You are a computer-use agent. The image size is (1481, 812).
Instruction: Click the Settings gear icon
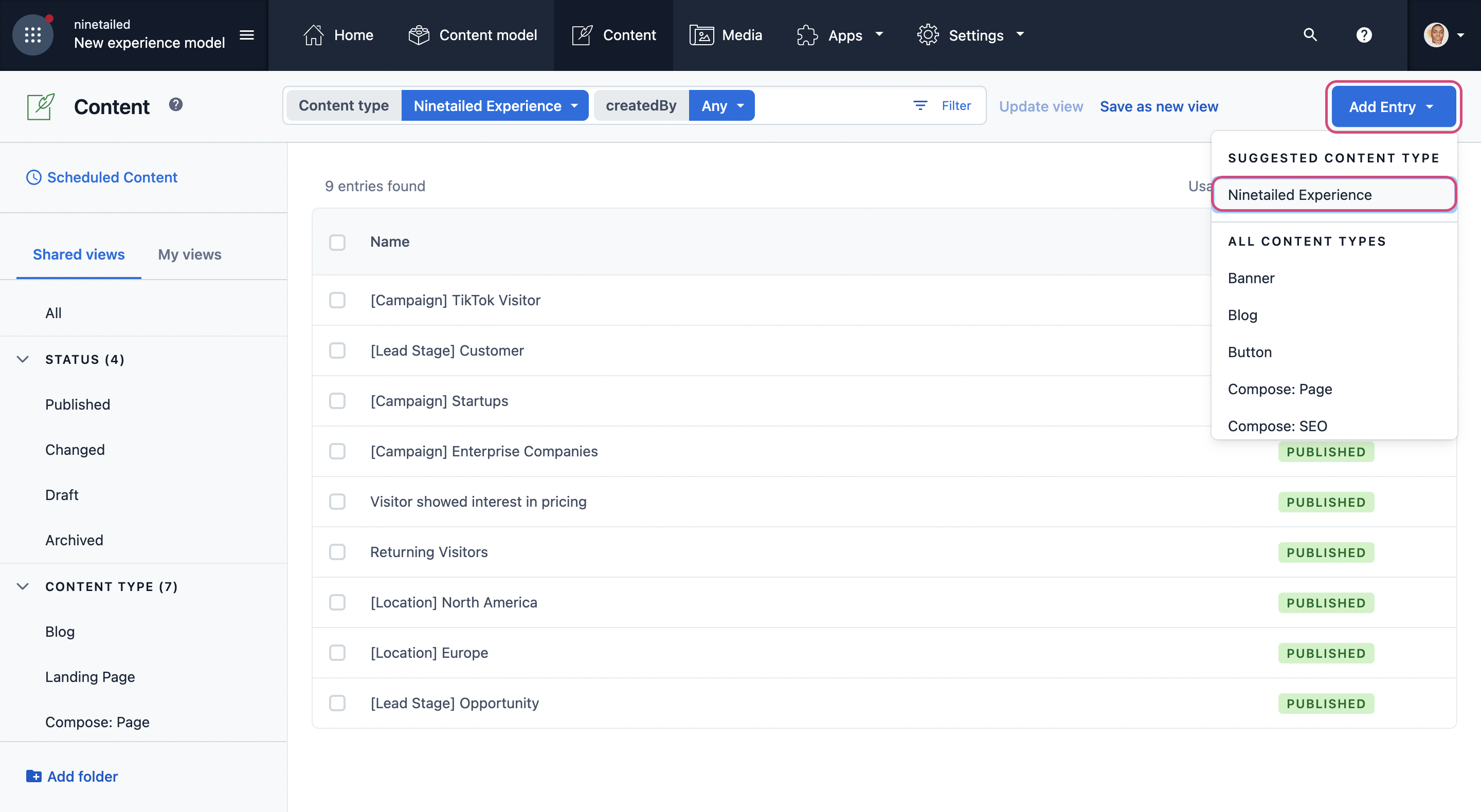928,35
